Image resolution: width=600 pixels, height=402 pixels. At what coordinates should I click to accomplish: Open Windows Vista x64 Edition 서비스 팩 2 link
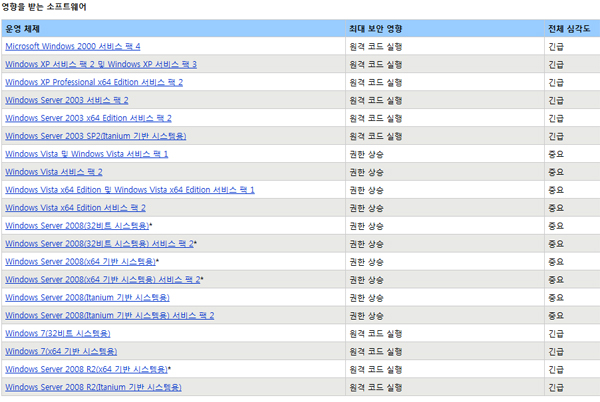pos(75,208)
